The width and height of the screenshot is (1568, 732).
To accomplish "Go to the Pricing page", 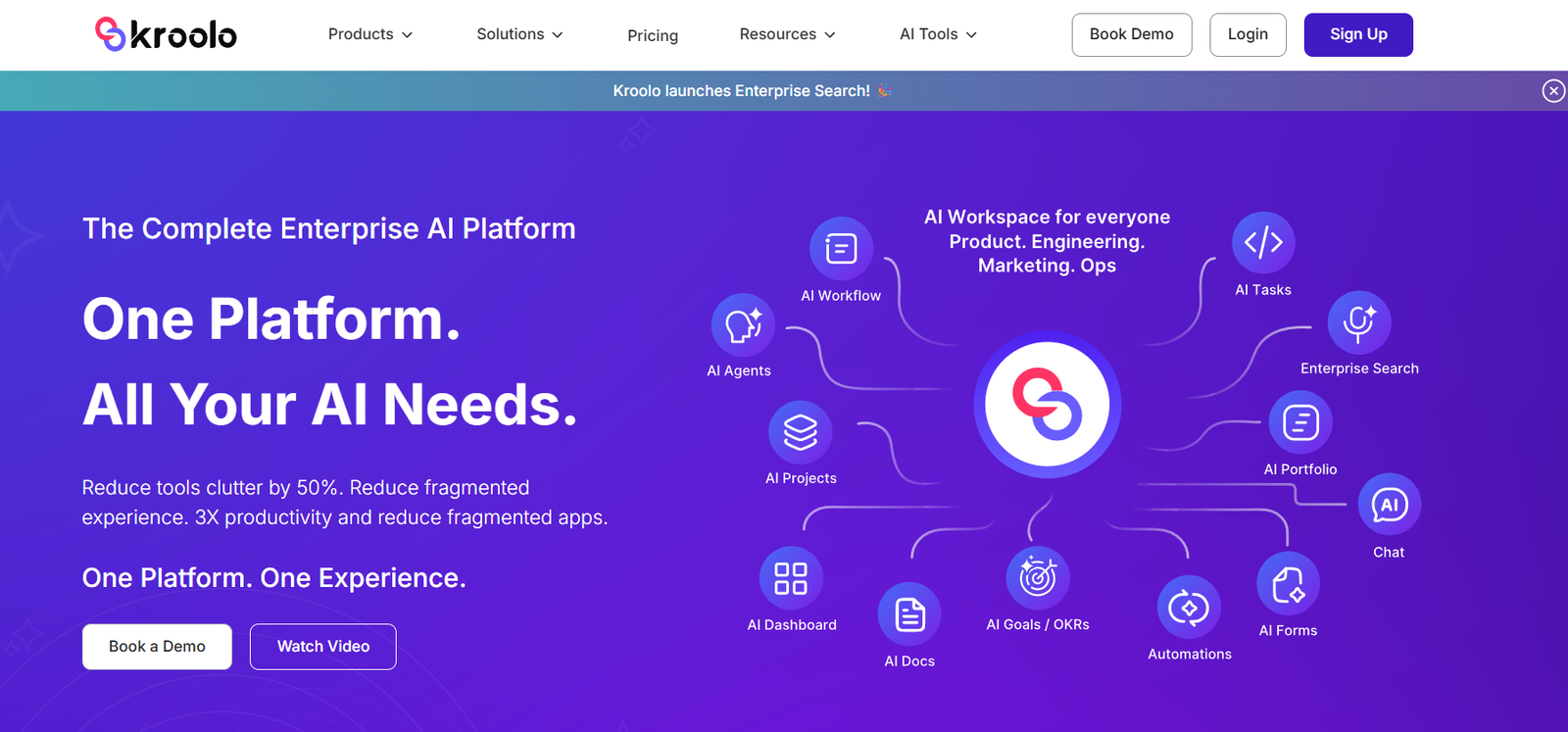I will [x=653, y=35].
